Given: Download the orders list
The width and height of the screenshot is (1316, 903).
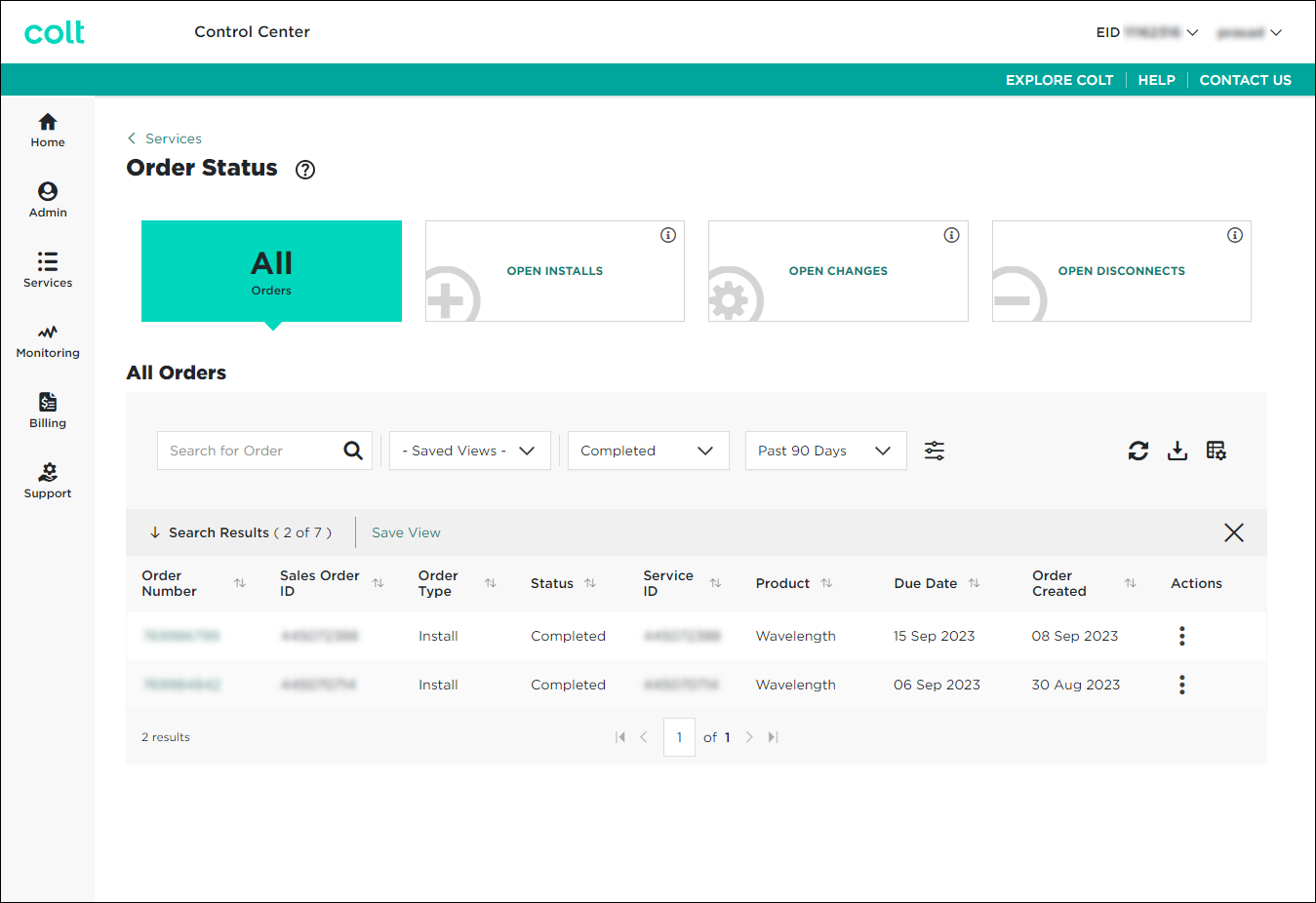Looking at the screenshot, I should (1177, 451).
